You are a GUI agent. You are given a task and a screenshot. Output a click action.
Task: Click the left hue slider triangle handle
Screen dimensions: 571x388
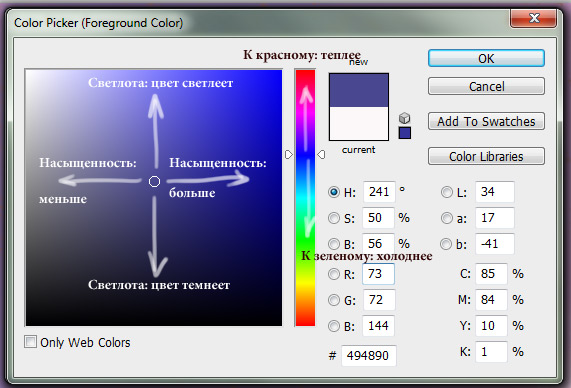coord(289,154)
